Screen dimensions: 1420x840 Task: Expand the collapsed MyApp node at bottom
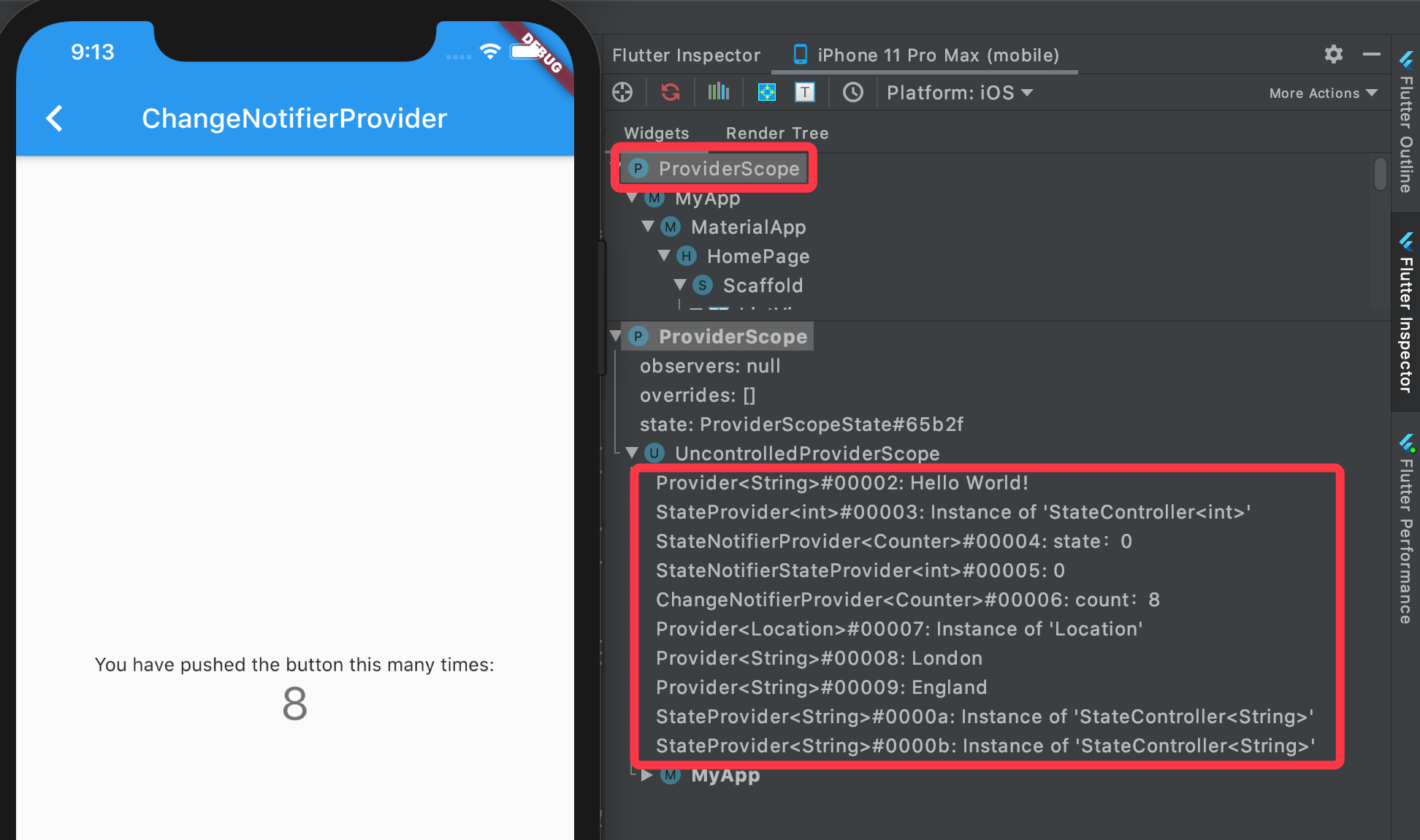[646, 775]
